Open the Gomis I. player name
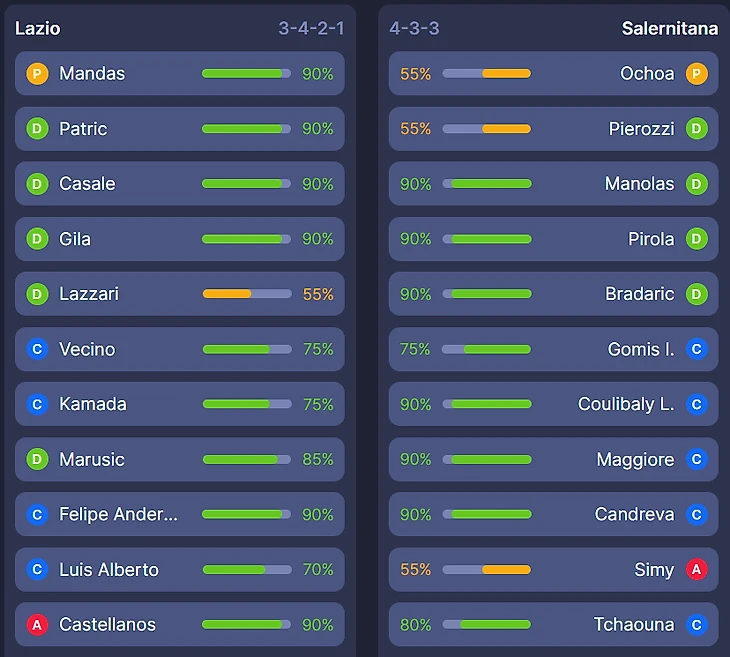The image size is (730, 657). click(641, 349)
